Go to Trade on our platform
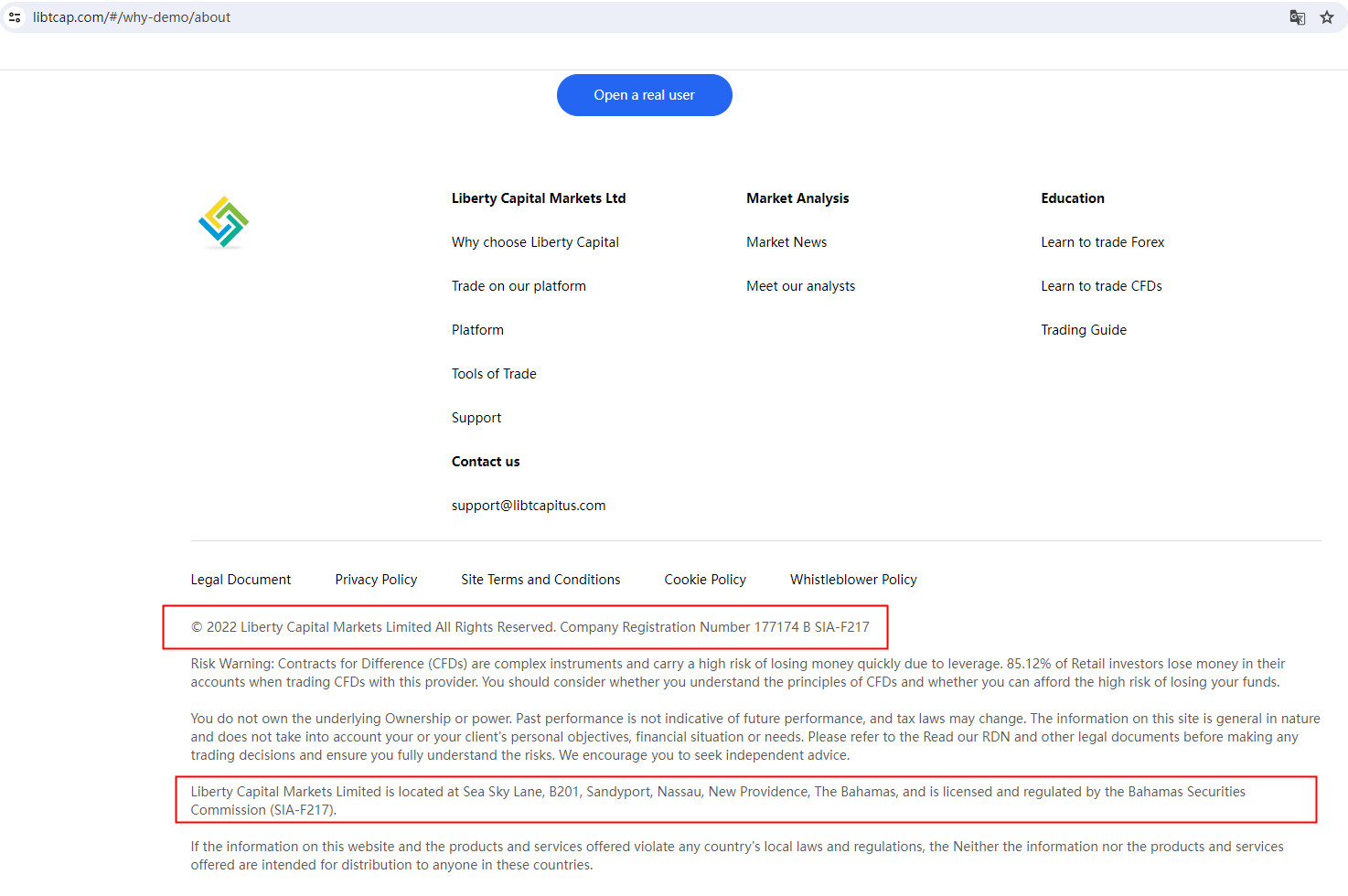The image size is (1348, 896). [519, 286]
